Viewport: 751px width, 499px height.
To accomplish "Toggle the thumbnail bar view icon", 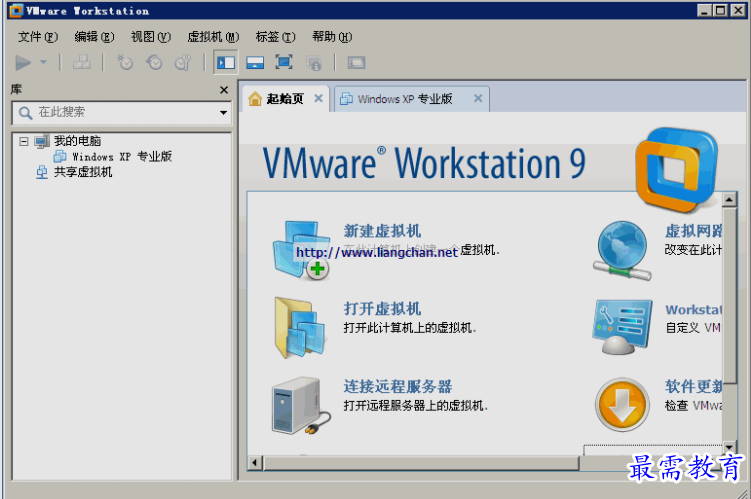I will coord(255,62).
